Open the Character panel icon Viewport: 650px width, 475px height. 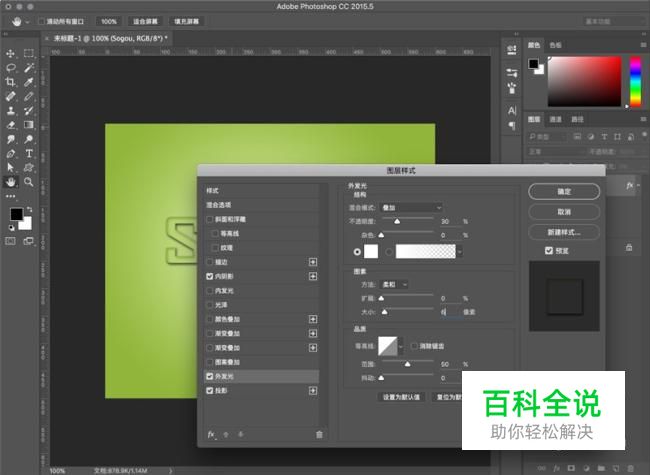click(x=512, y=111)
